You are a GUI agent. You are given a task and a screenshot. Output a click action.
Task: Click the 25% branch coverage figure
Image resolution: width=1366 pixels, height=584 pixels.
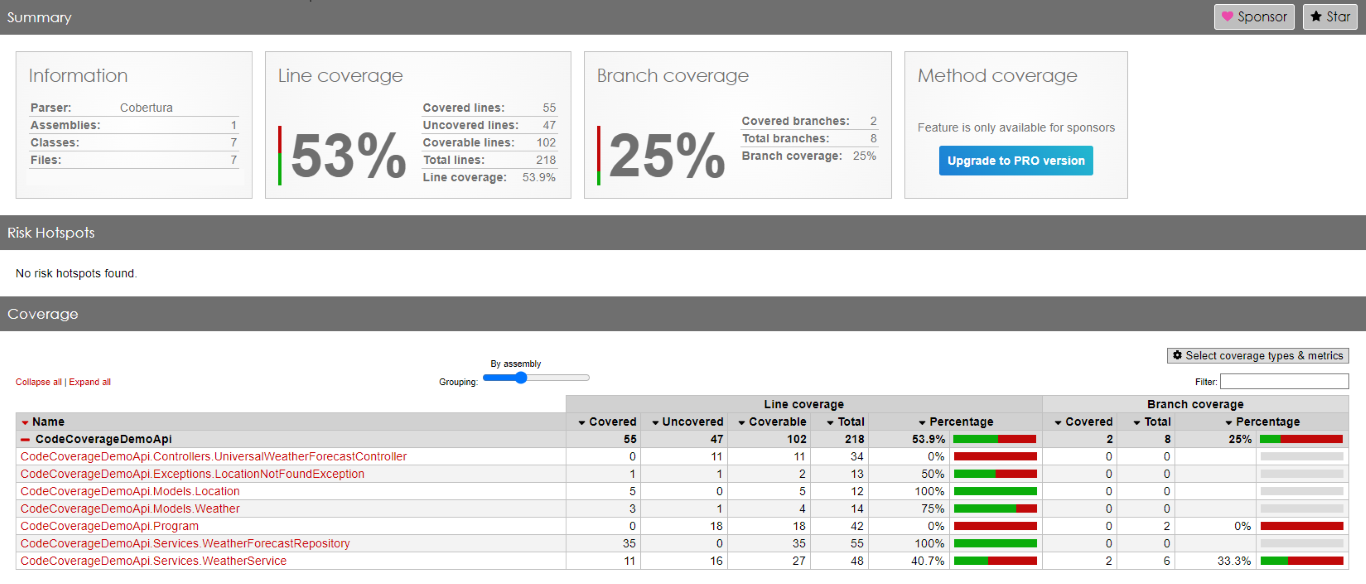point(667,157)
